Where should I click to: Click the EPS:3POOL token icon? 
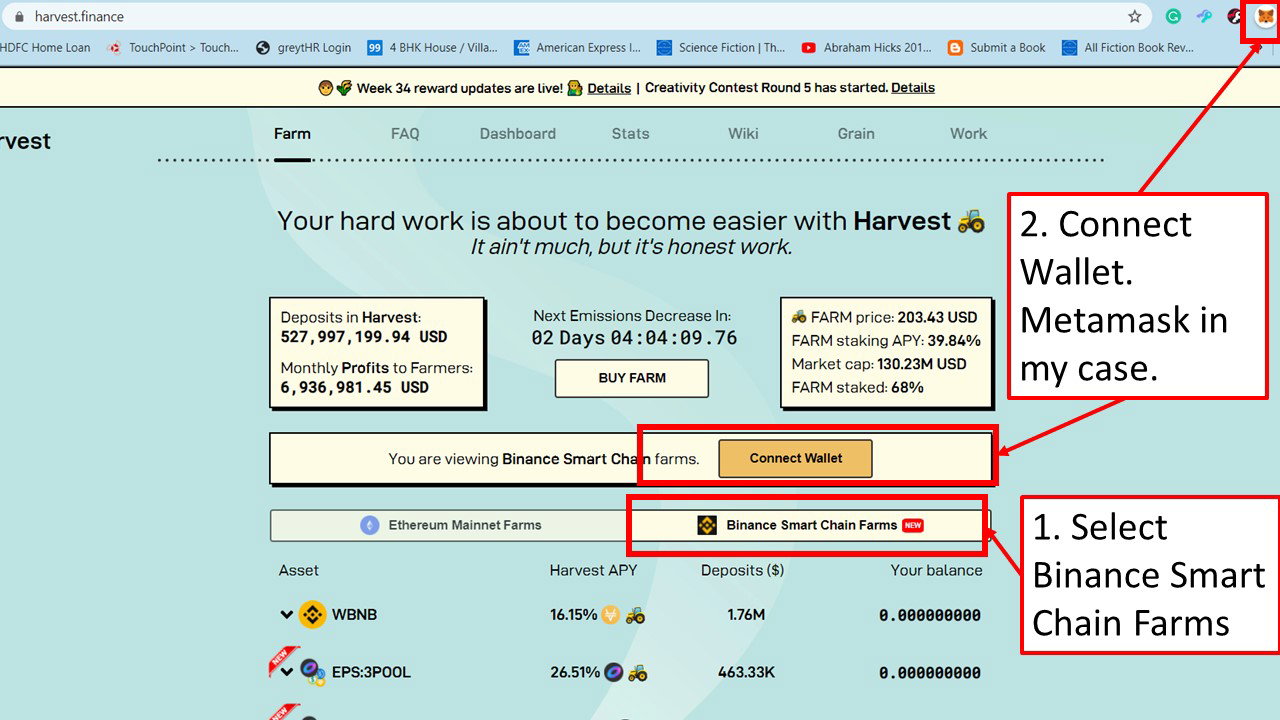click(313, 672)
